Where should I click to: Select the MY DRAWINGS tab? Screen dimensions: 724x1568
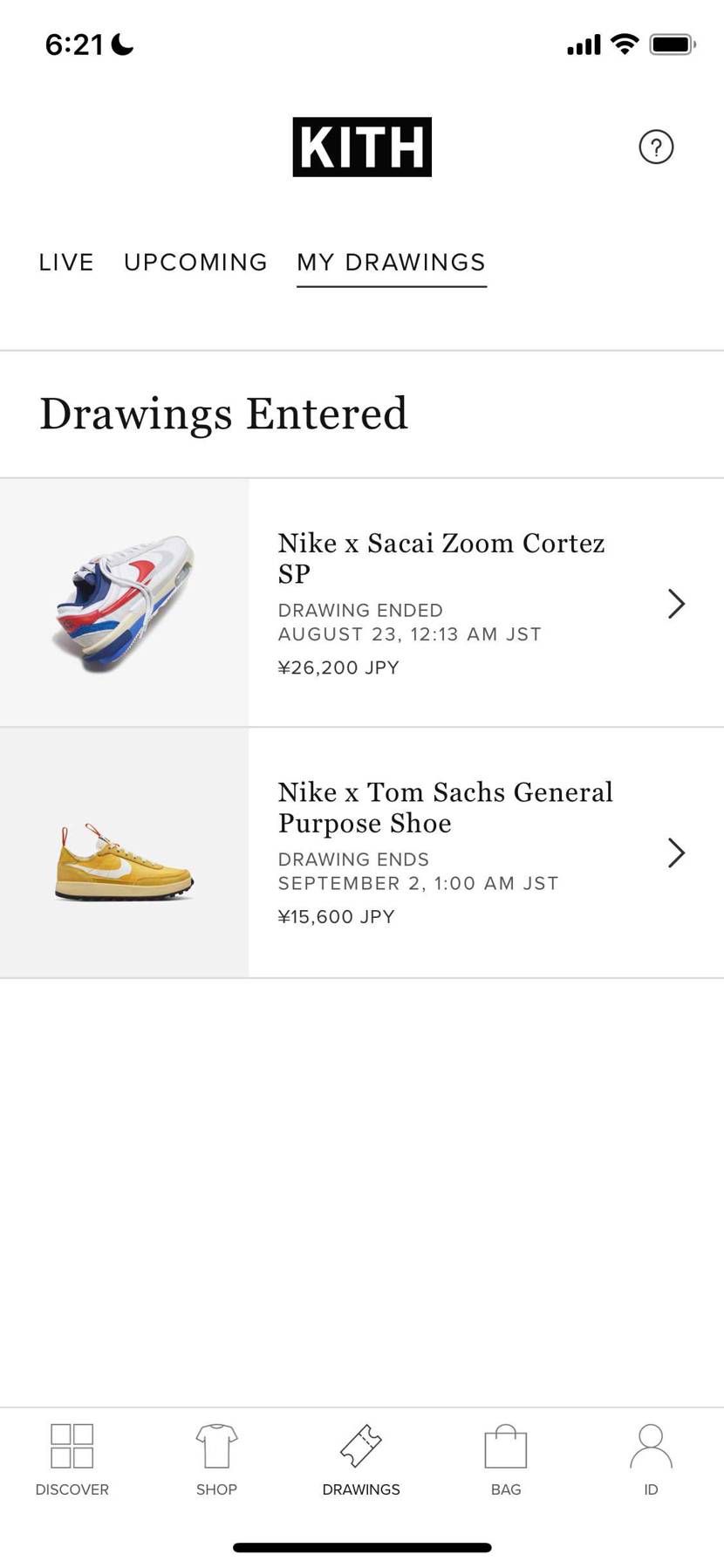[391, 263]
